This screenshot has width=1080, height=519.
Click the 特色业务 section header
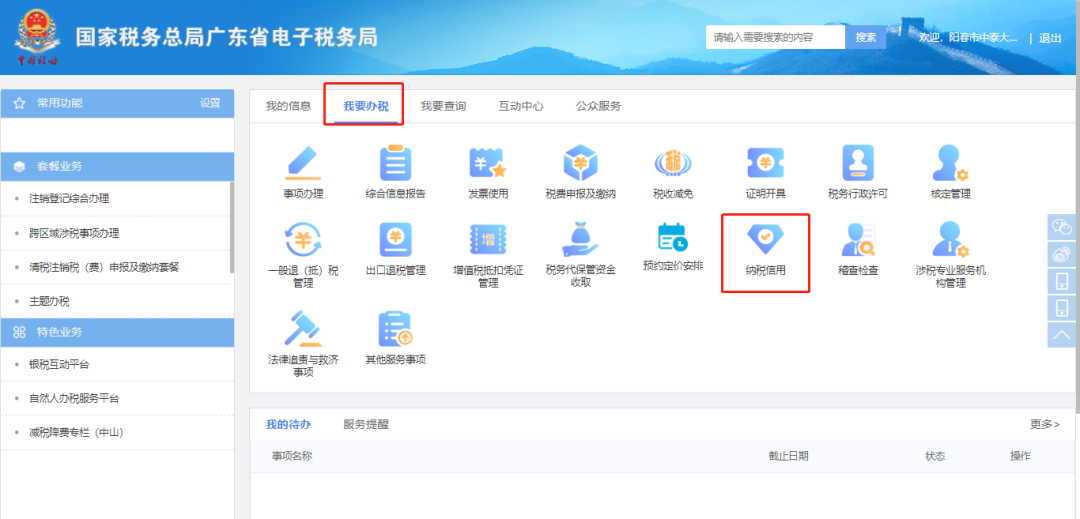point(117,332)
